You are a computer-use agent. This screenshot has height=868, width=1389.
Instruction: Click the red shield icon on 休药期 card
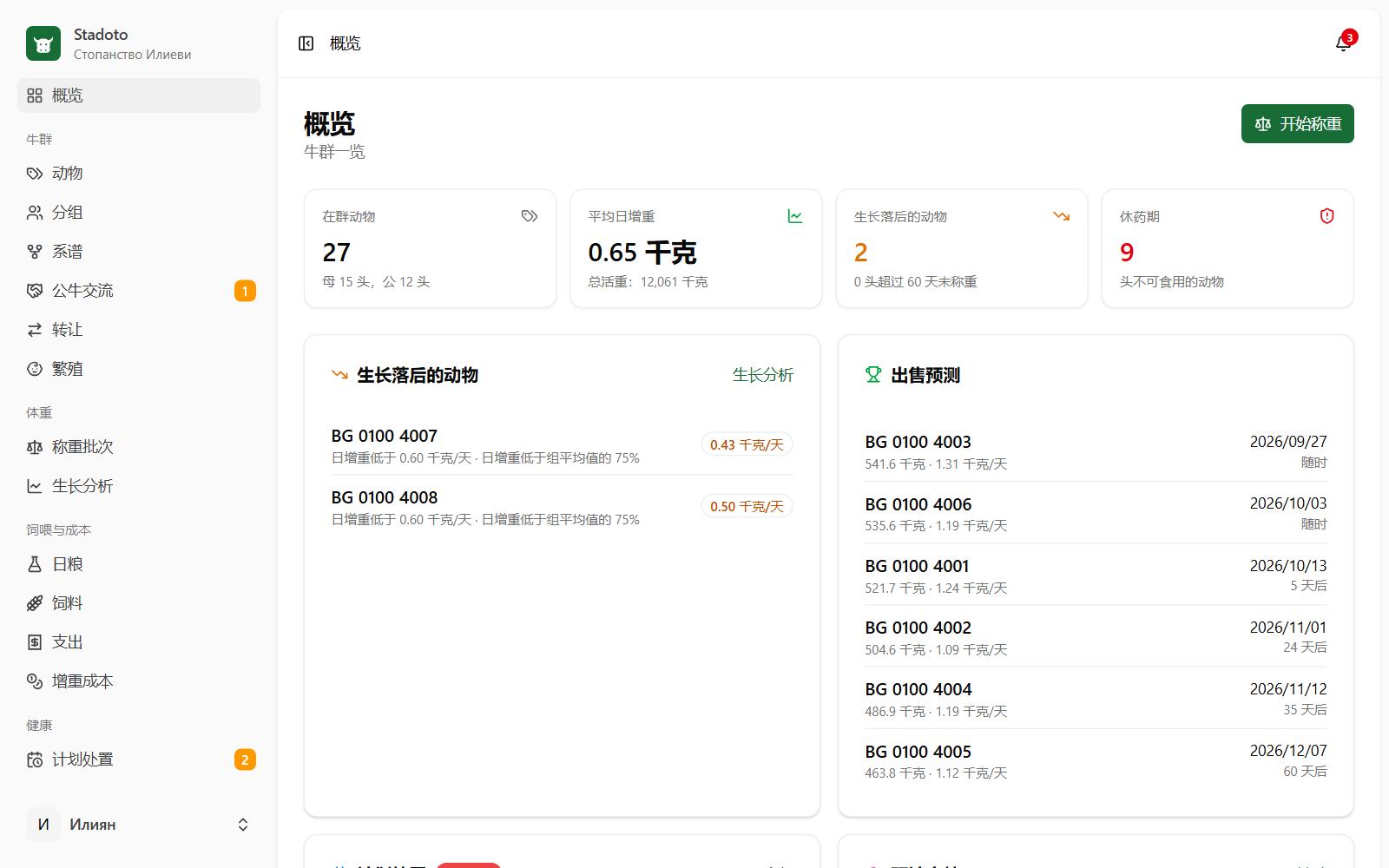coord(1326,216)
